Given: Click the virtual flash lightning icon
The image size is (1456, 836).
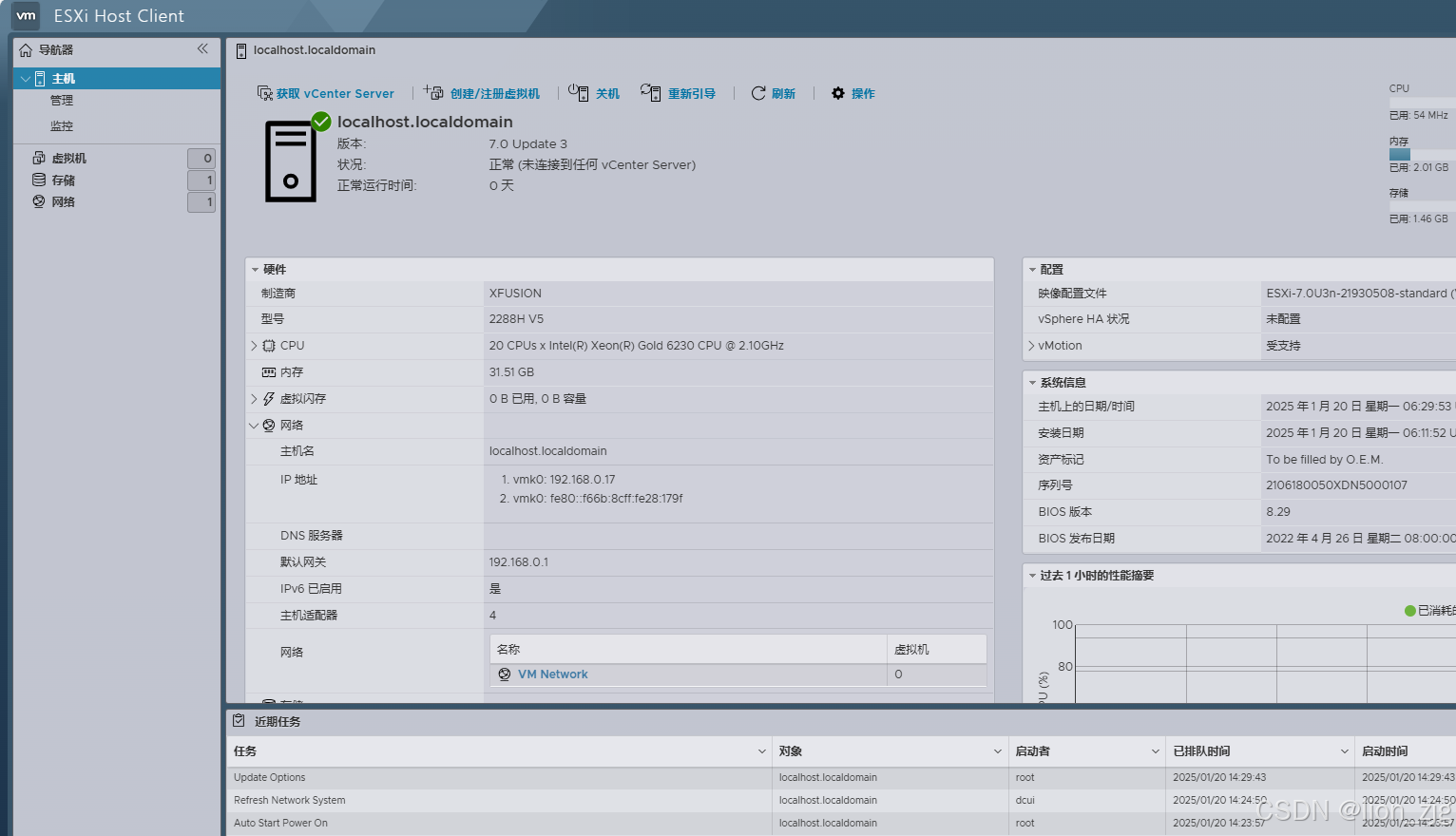Looking at the screenshot, I should [x=269, y=399].
